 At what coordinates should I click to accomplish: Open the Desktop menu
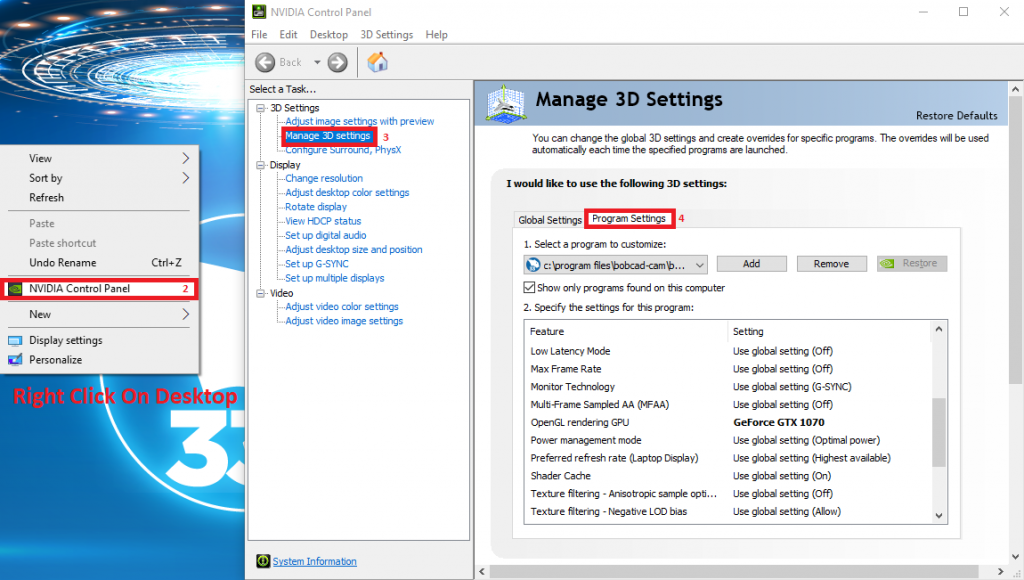(328, 33)
